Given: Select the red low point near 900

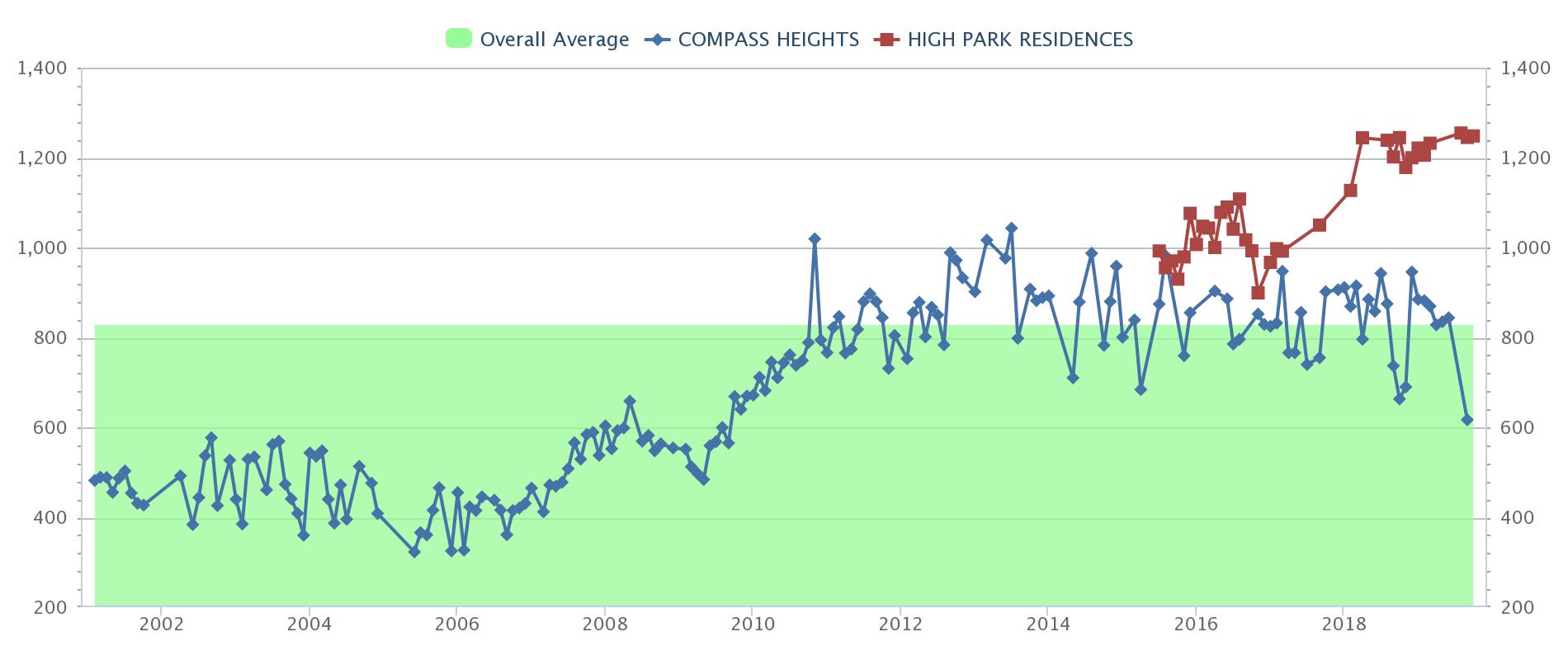Looking at the screenshot, I should 1258,293.
